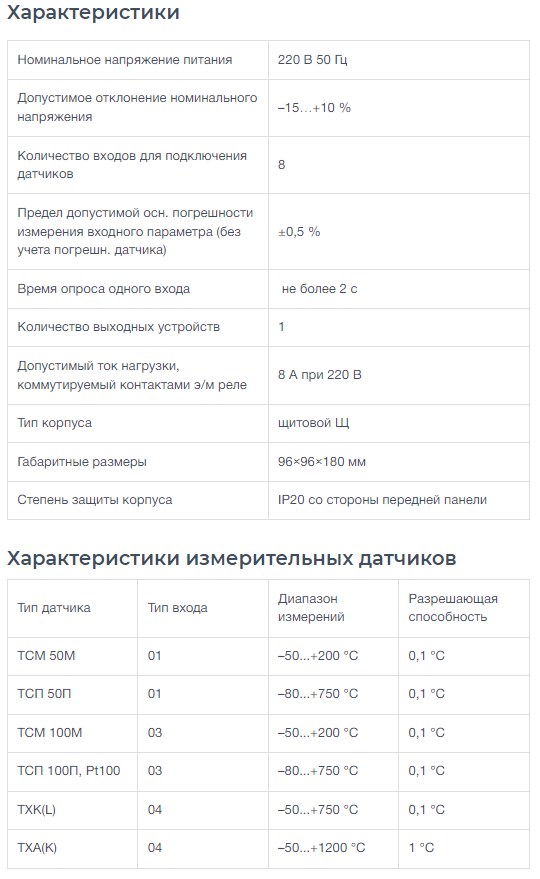540x879 pixels.
Task: Click the 96×96×180 мм dimensions value
Action: 322,462
